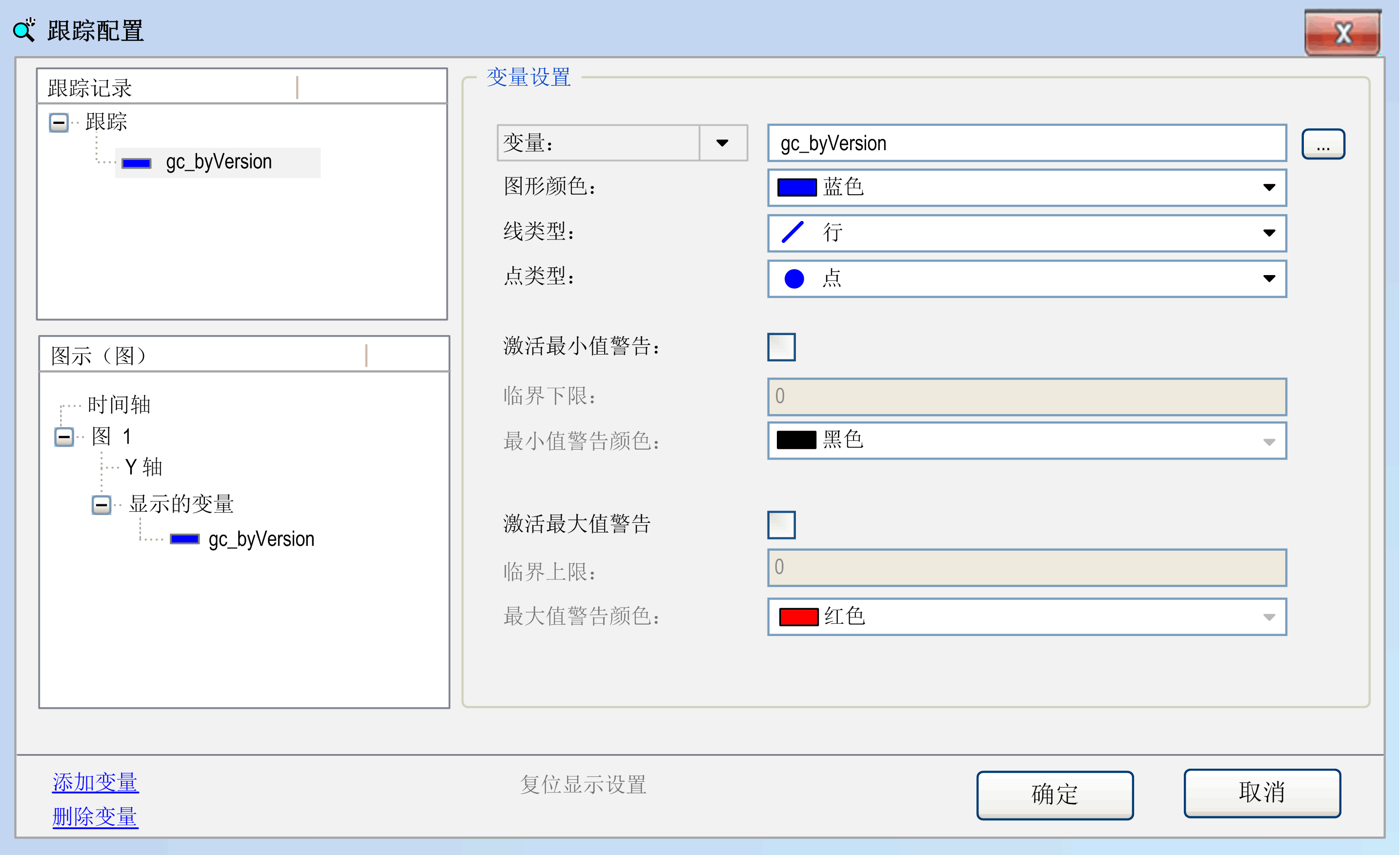This screenshot has height=855, width=1400.
Task: Click the blue marker beside gc_byVersion under 跟踪
Action: pos(136,163)
